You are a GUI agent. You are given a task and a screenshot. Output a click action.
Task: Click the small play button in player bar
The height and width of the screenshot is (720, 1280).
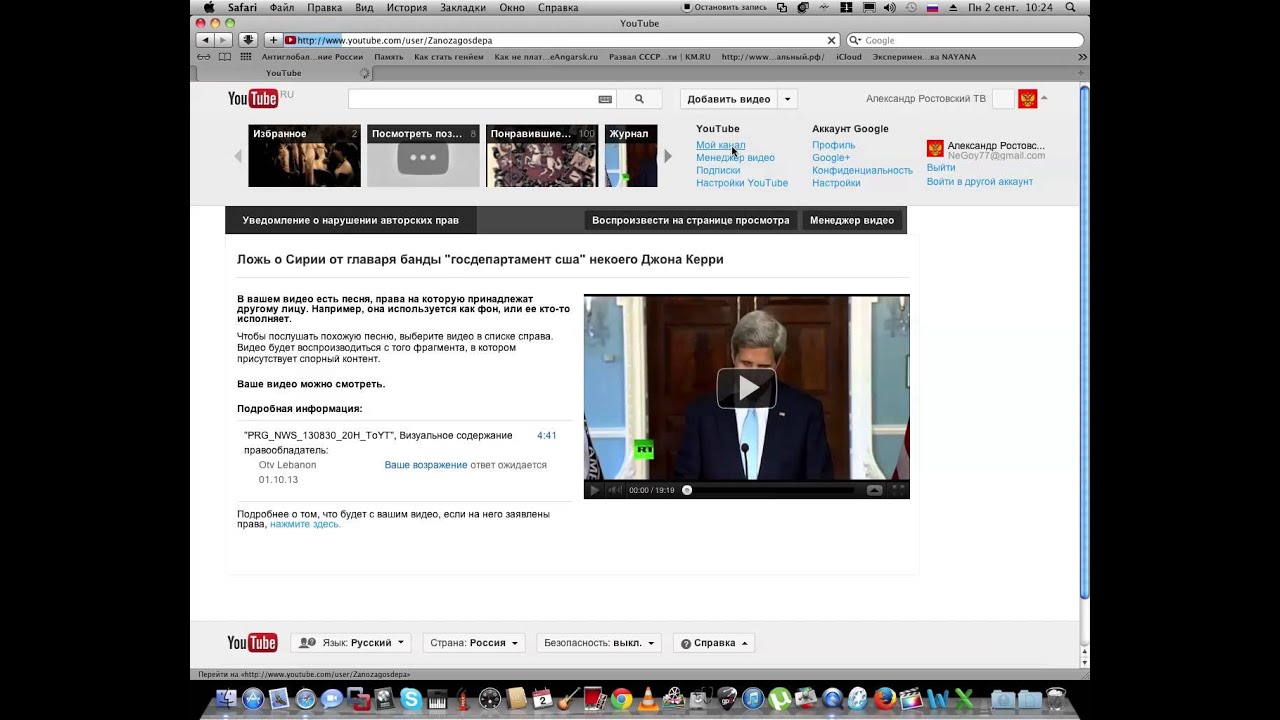pos(595,490)
